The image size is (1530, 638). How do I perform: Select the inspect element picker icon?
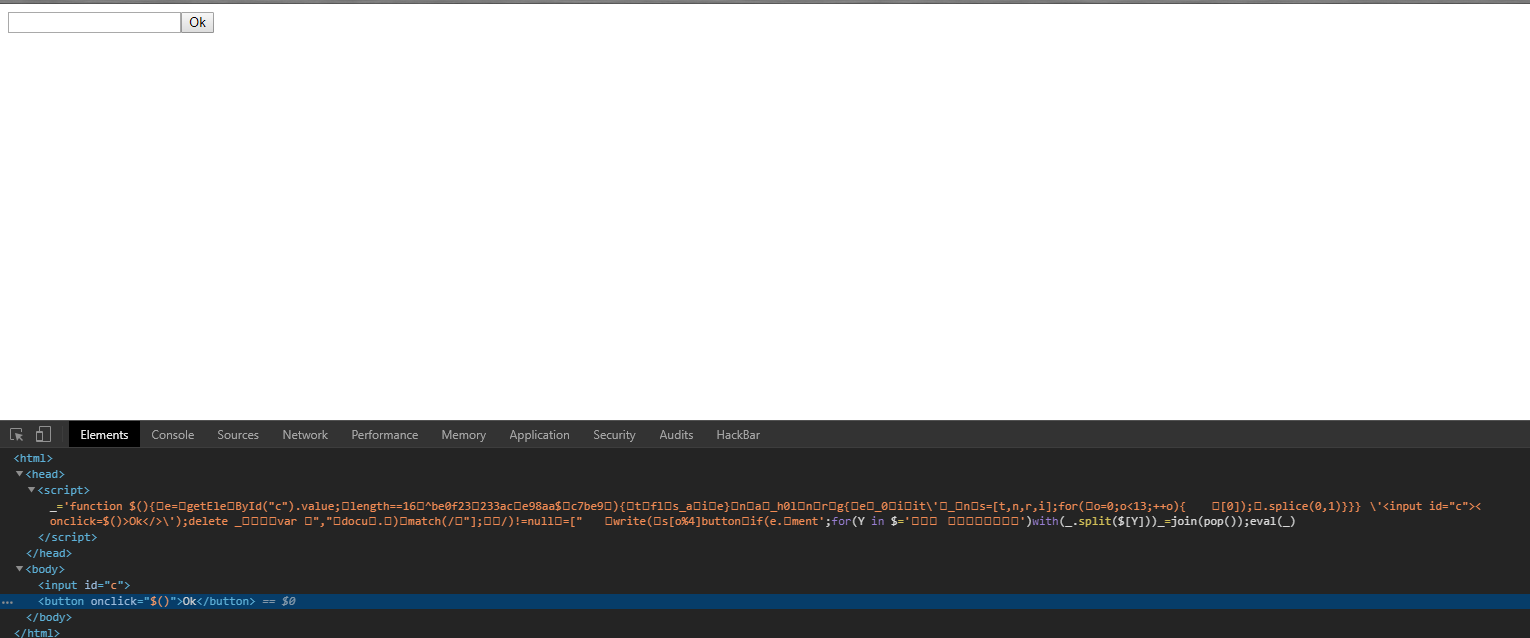[x=17, y=434]
